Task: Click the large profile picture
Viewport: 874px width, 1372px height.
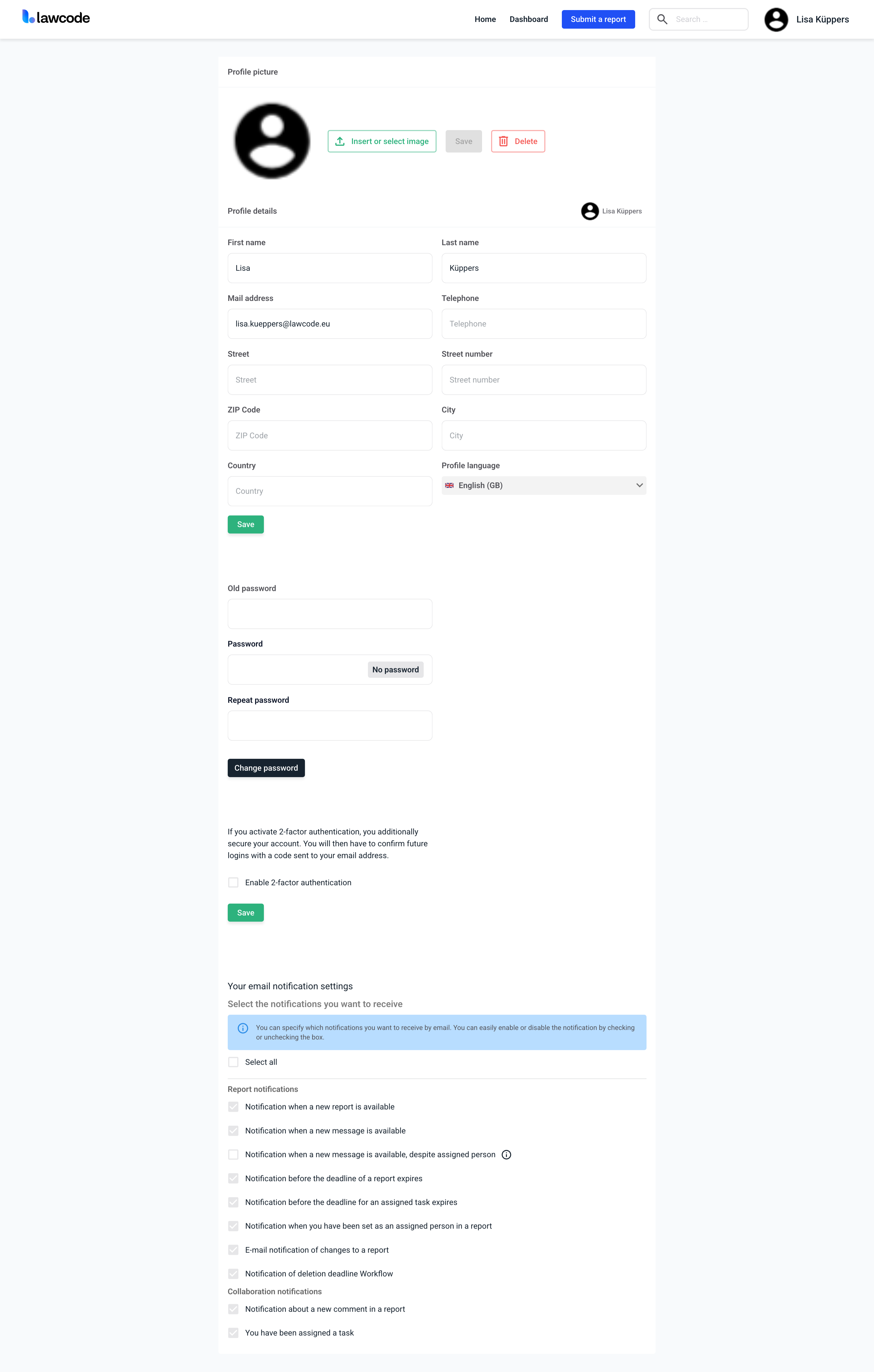Action: coord(272,141)
